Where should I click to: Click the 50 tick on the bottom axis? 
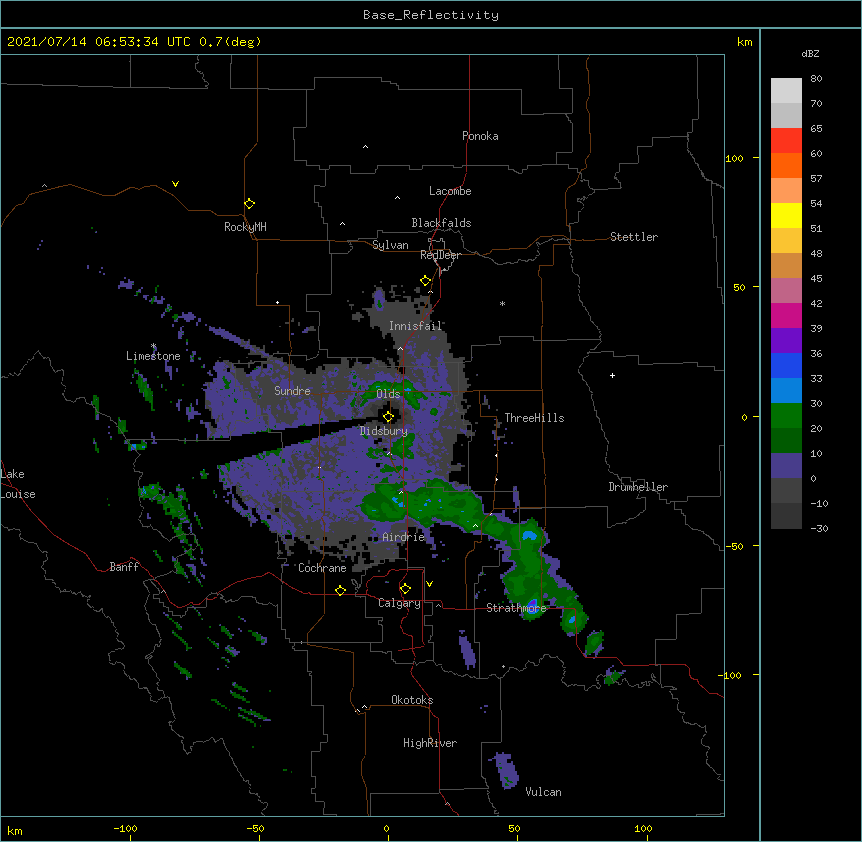coord(515,828)
